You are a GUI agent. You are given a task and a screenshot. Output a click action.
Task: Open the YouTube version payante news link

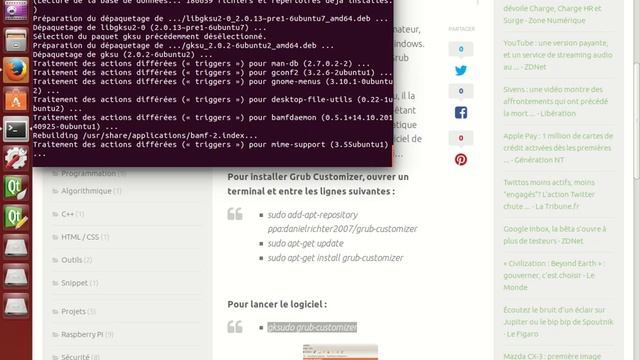(x=558, y=55)
